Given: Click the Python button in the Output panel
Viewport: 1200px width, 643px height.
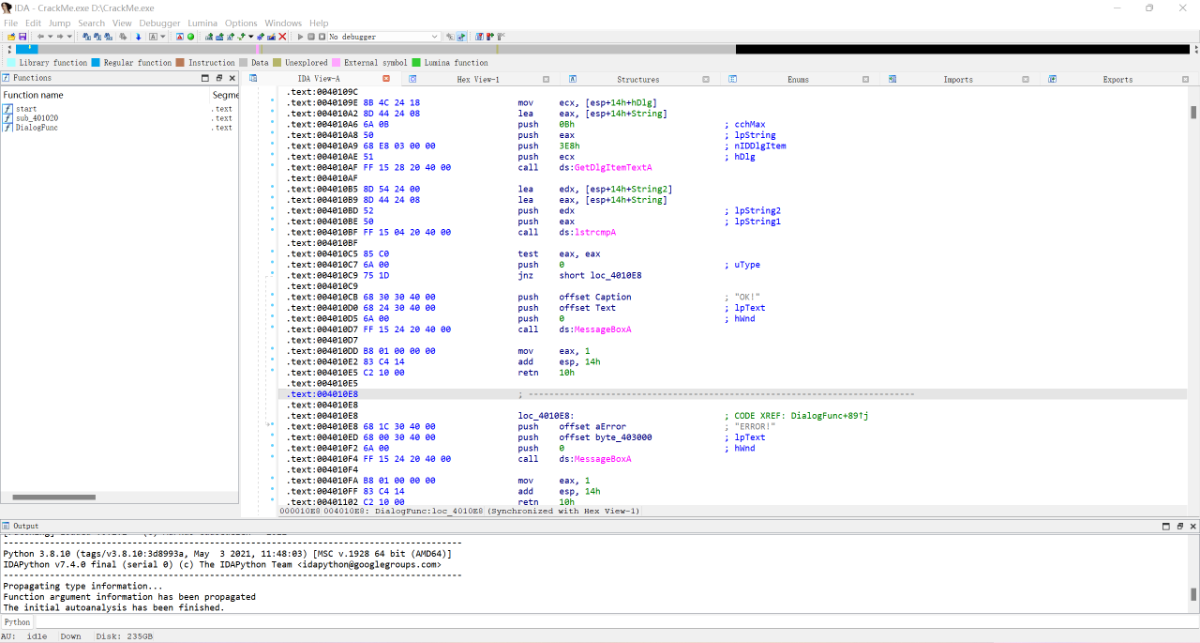Looking at the screenshot, I should (17, 622).
